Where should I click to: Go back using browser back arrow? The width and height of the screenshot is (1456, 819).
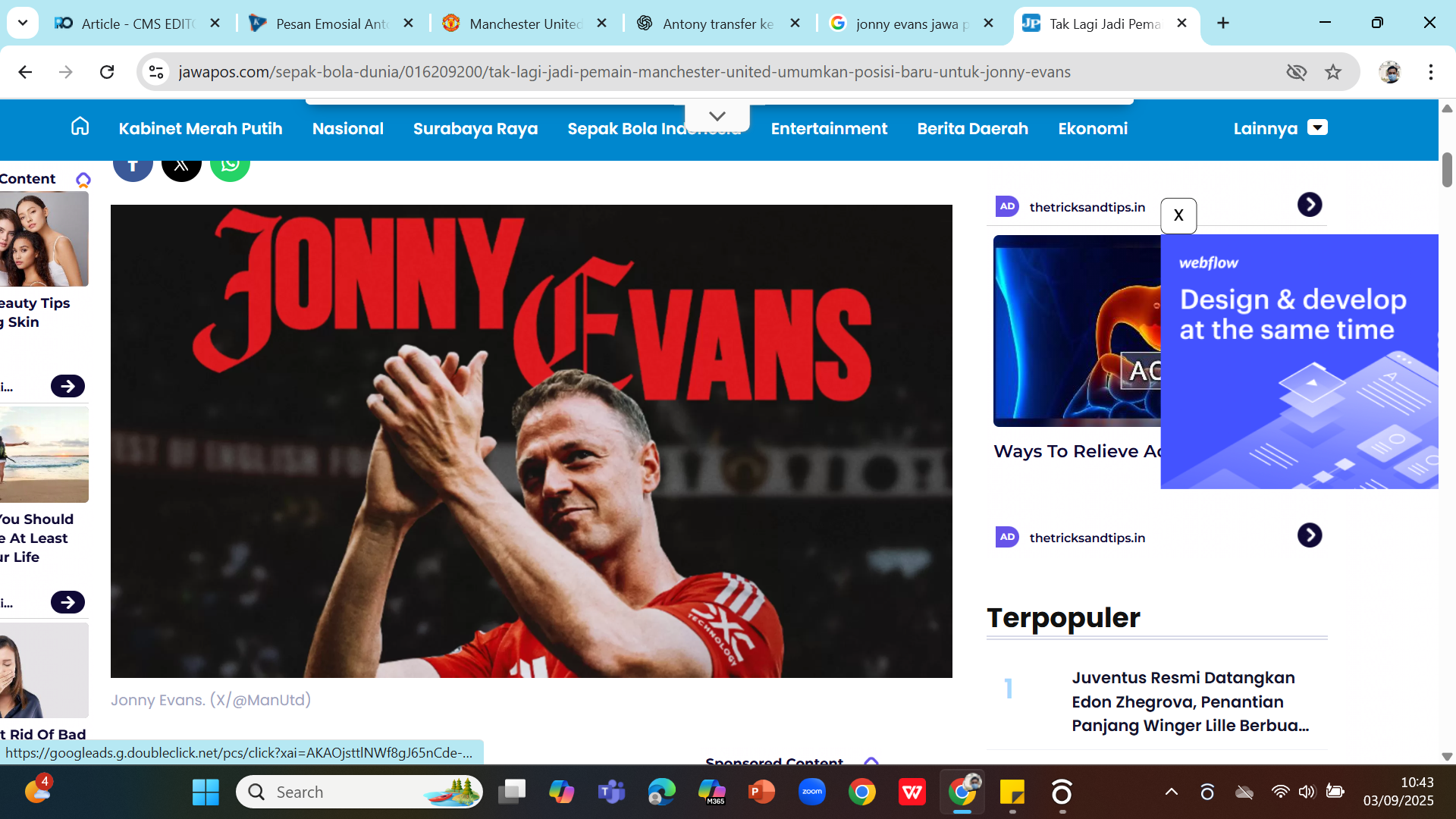(x=25, y=72)
